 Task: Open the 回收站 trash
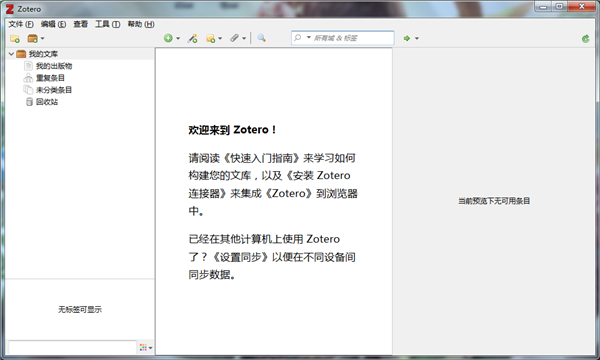click(47, 102)
